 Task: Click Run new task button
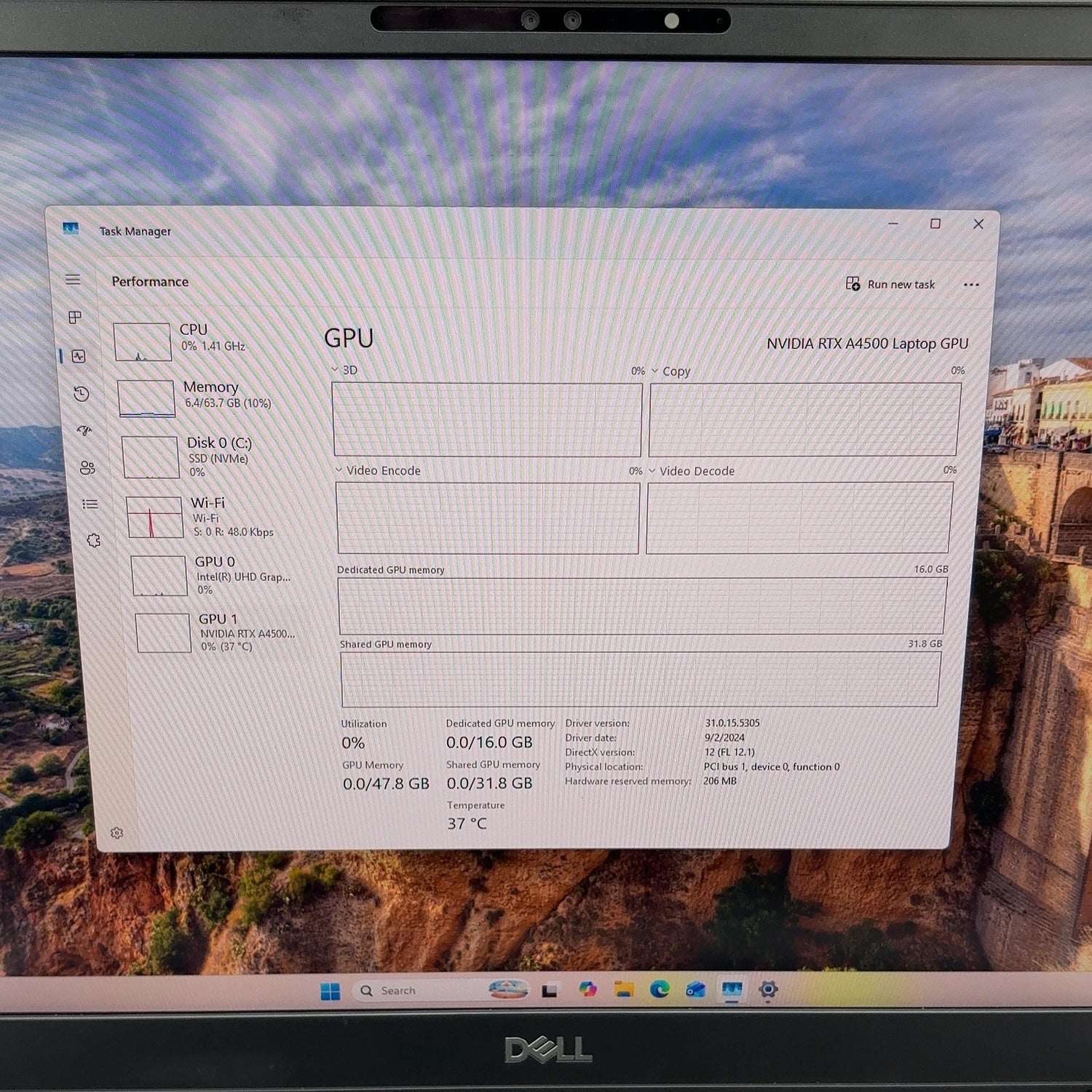tap(890, 284)
